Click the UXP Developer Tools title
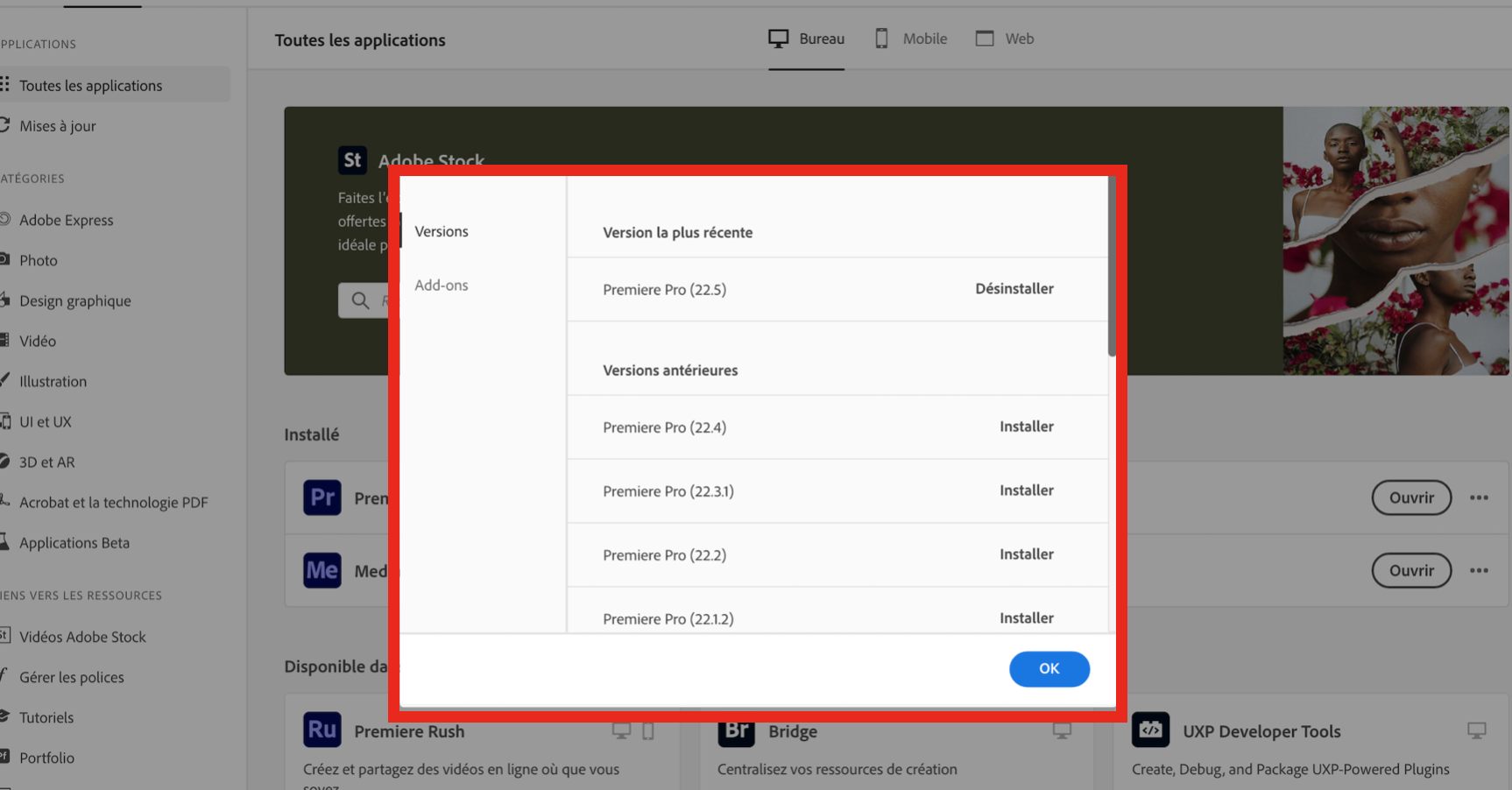 1261,731
